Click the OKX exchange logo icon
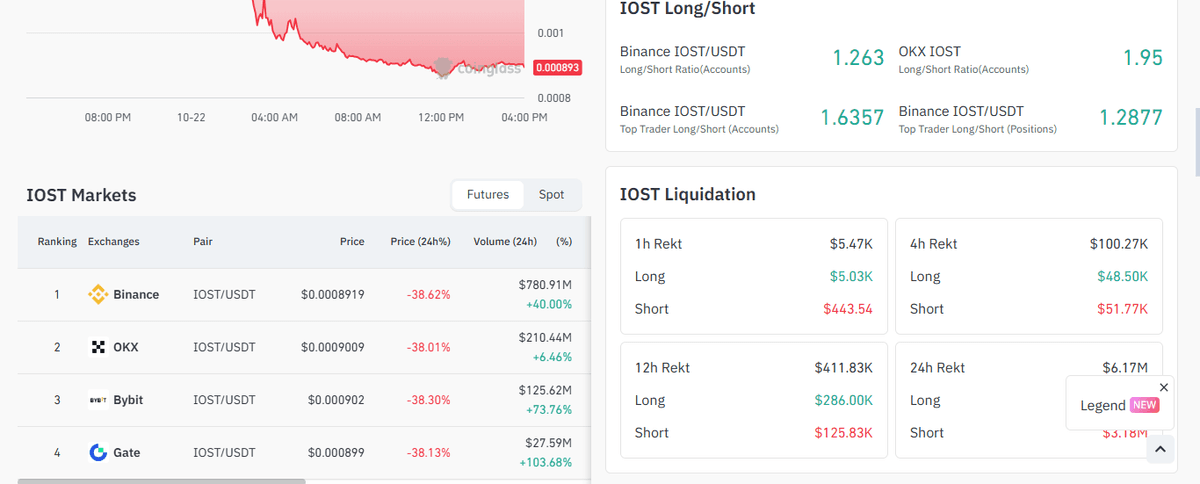 click(98, 347)
